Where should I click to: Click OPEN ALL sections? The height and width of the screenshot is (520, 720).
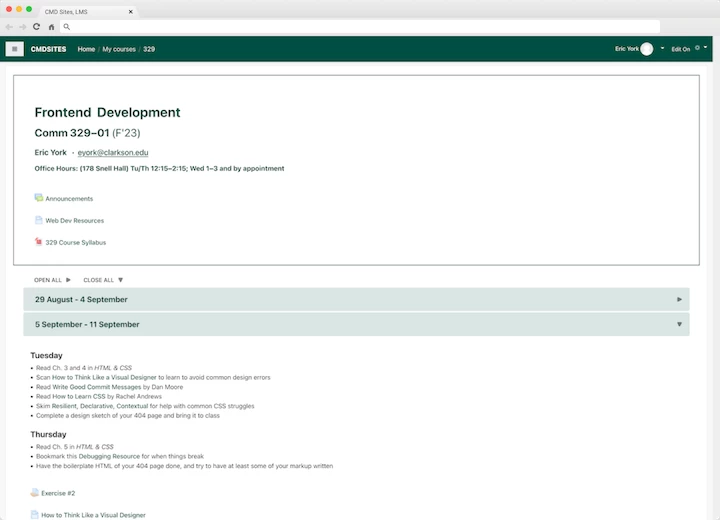click(x=48, y=280)
